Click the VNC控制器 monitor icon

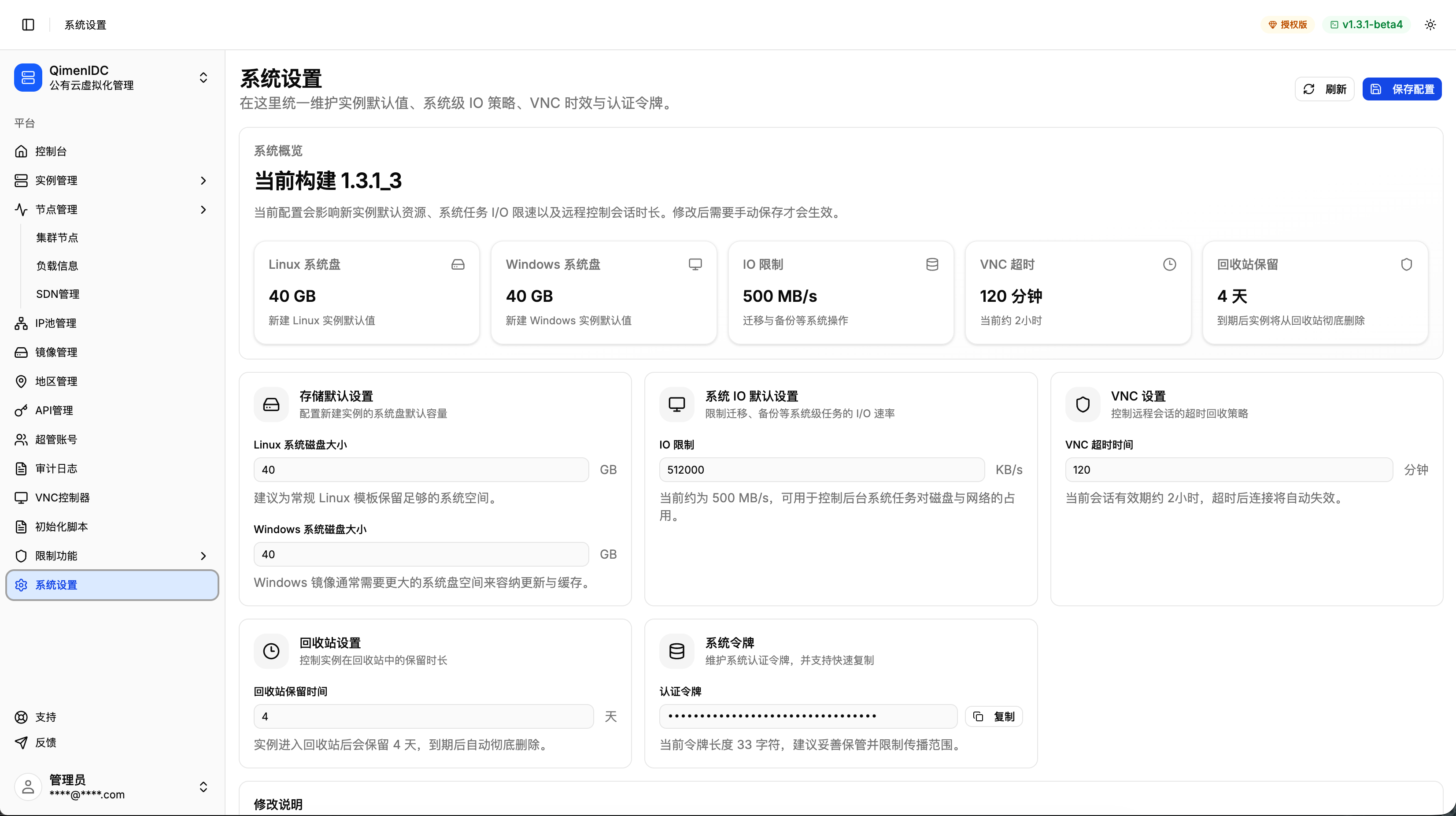pos(21,497)
